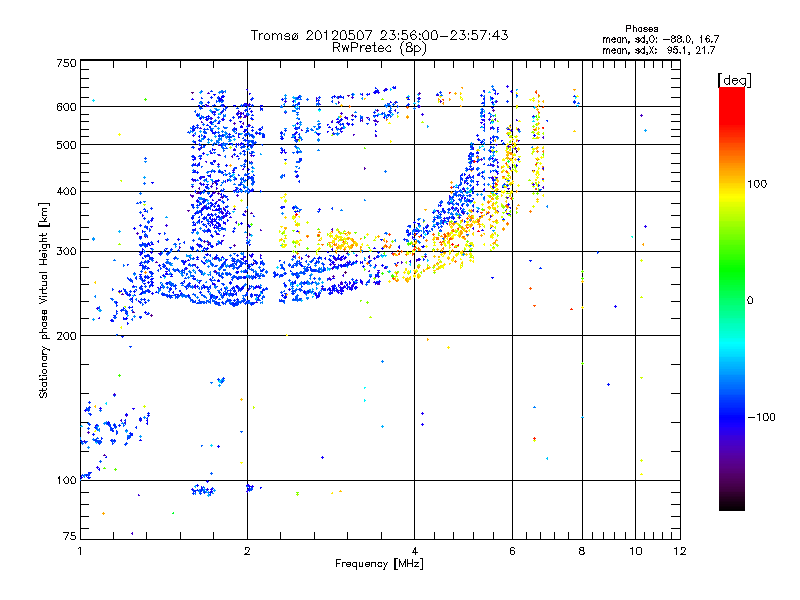Click the plot title 'Tromsø 20120507 23:56:00-23:57:43'

click(x=379, y=35)
